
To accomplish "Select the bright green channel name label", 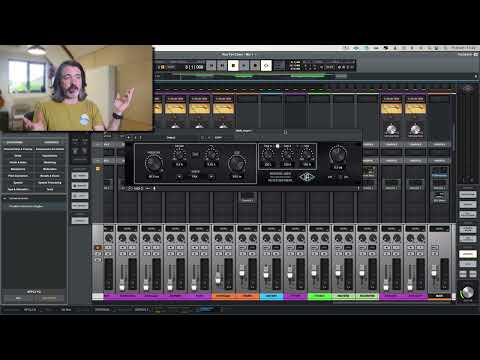I will (319, 296).
